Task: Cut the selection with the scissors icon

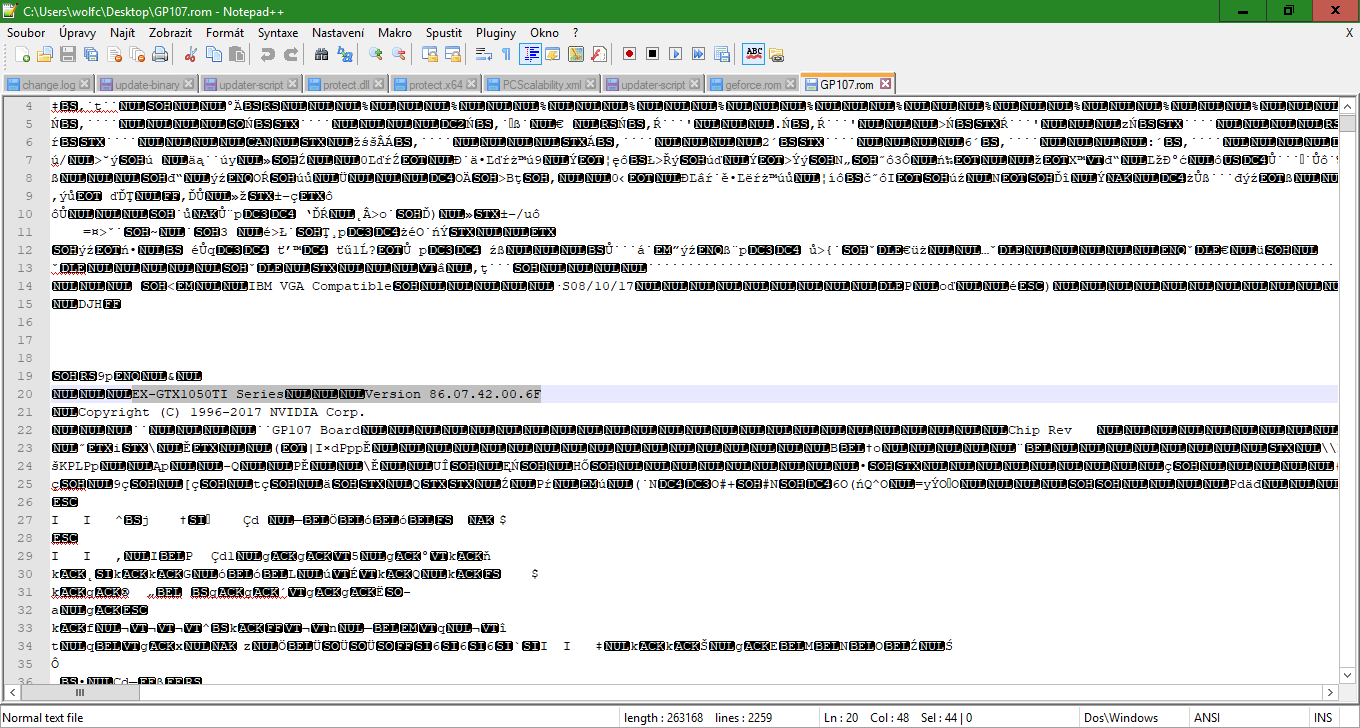Action: 190,54
